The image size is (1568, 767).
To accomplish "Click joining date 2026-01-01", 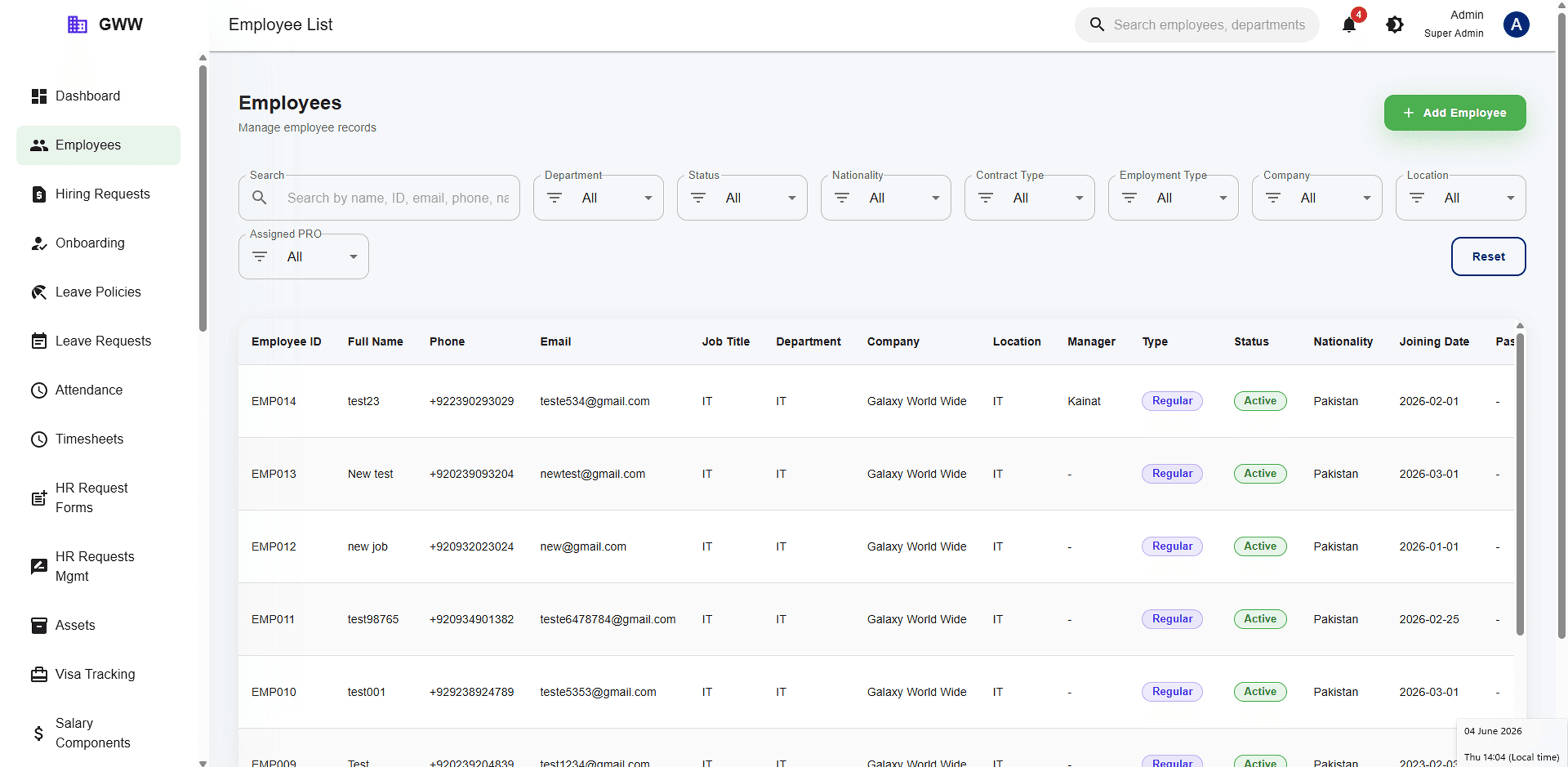I will point(1429,546).
